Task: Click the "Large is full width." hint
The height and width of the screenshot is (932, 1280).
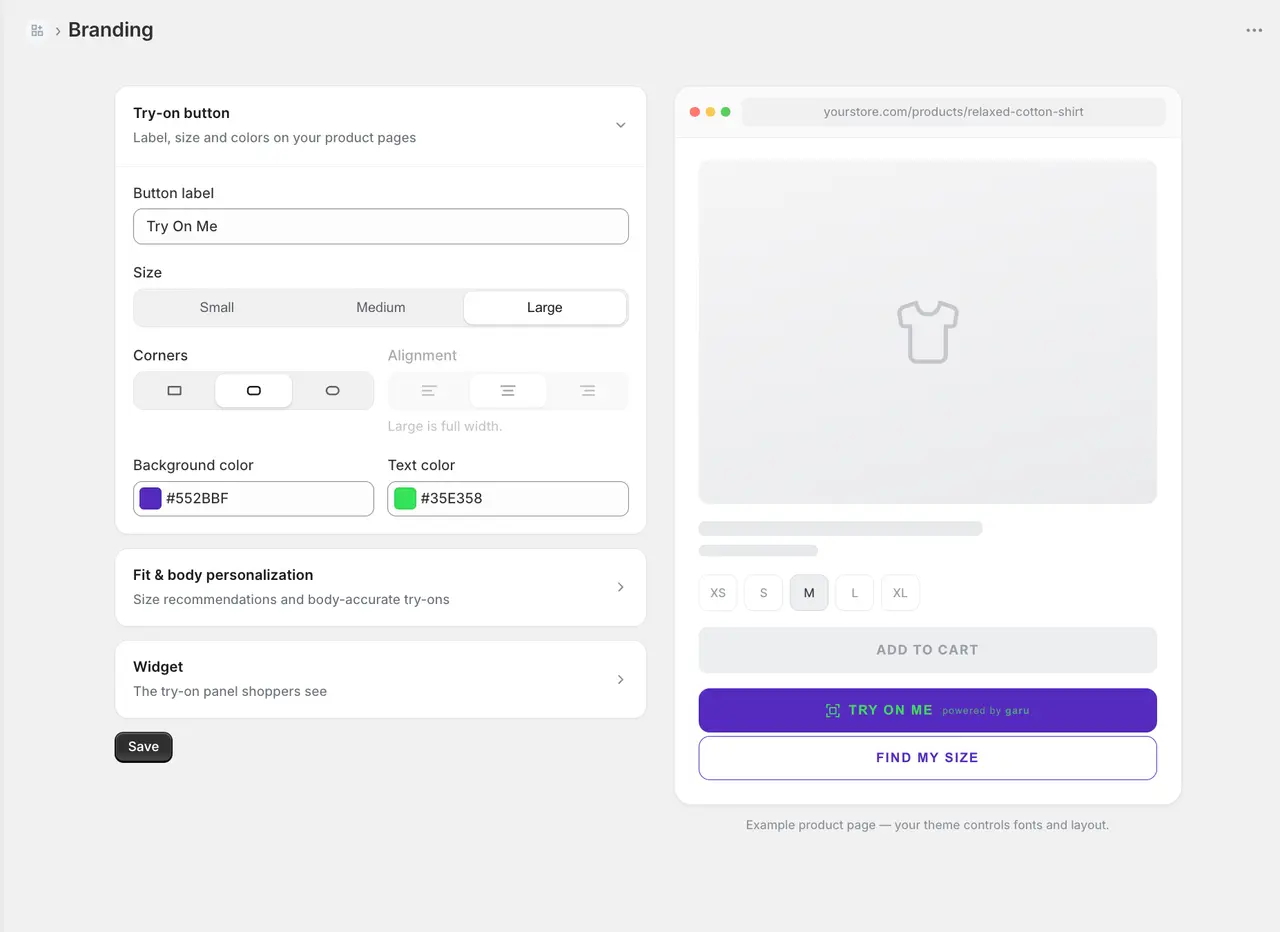Action: point(445,426)
